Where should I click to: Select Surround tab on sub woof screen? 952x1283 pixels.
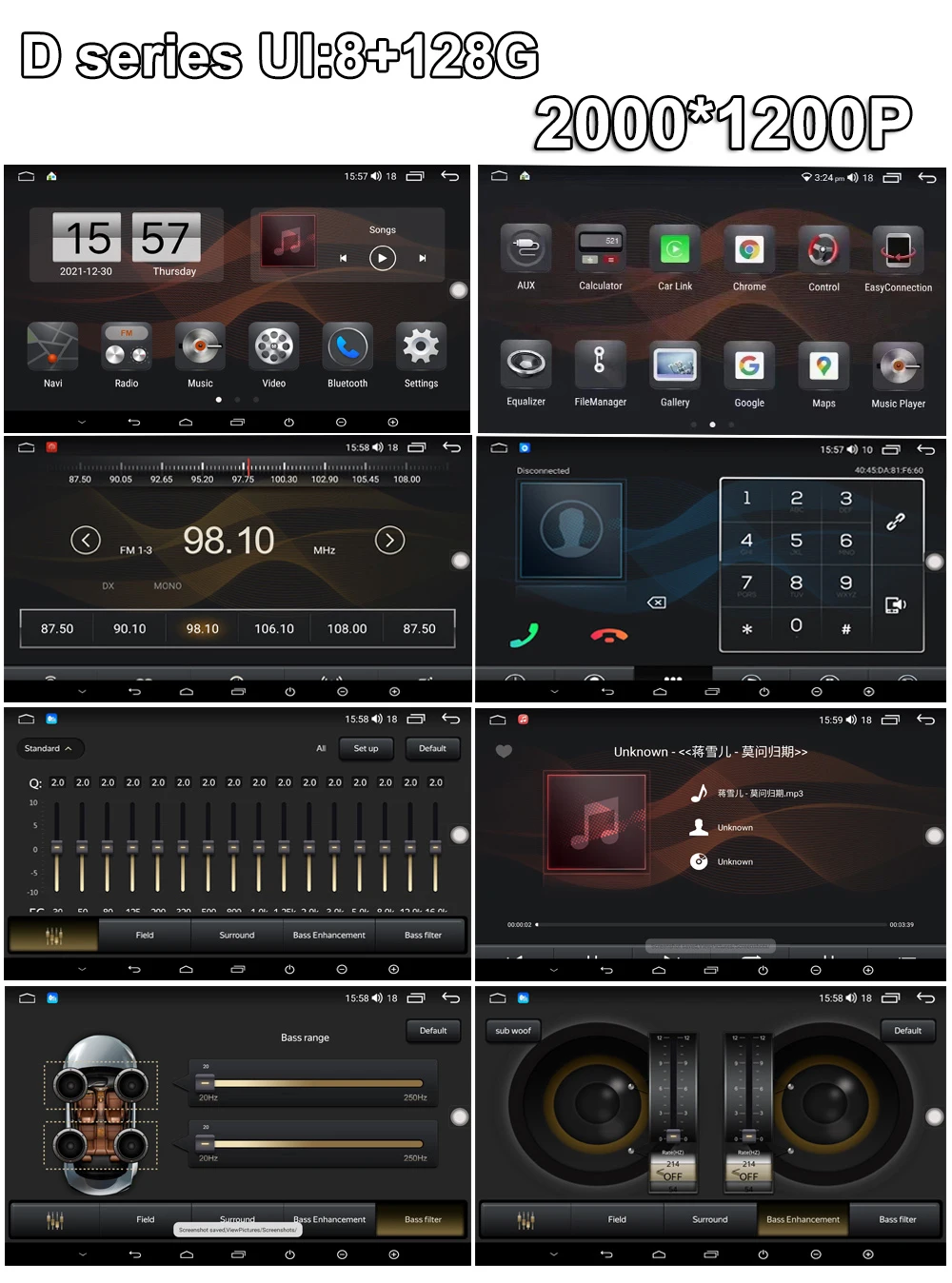(x=710, y=1219)
